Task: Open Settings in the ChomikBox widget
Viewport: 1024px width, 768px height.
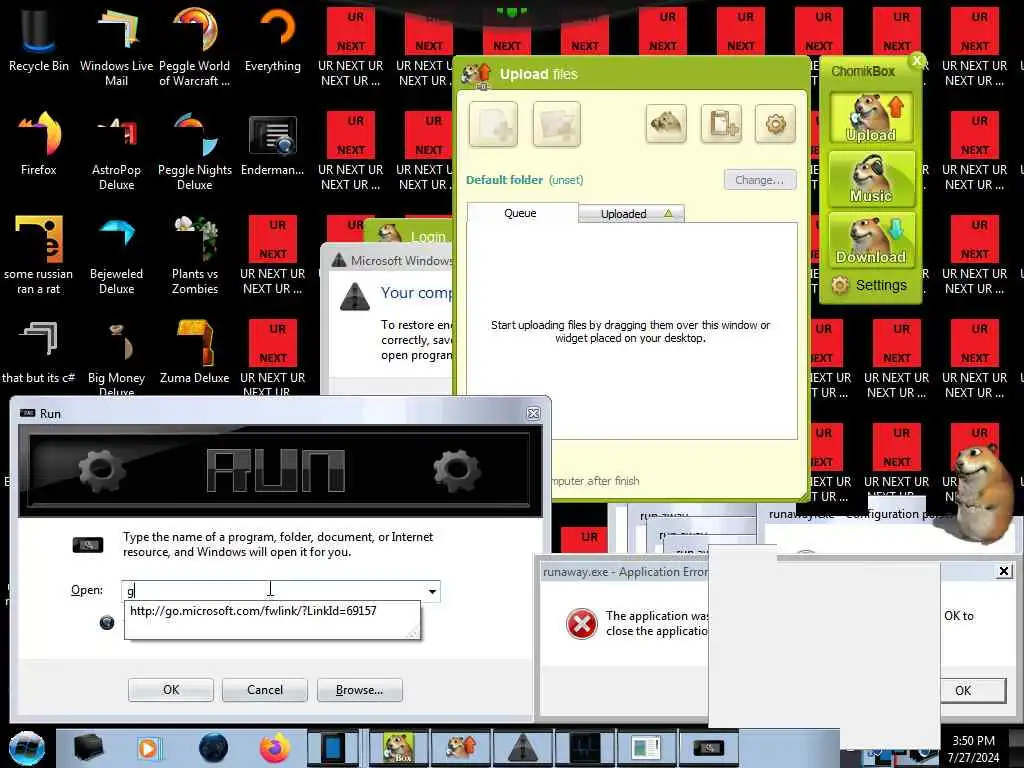Action: point(870,285)
